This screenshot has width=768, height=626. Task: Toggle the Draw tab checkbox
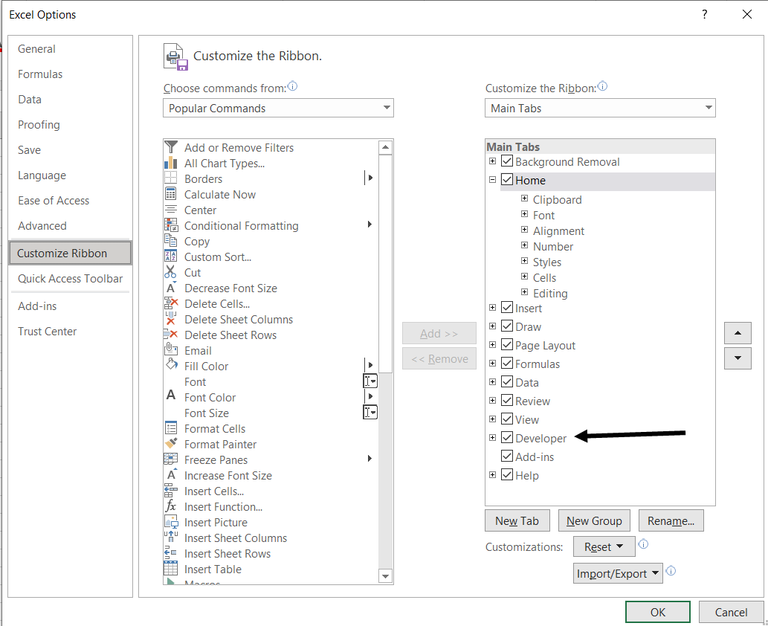point(507,326)
